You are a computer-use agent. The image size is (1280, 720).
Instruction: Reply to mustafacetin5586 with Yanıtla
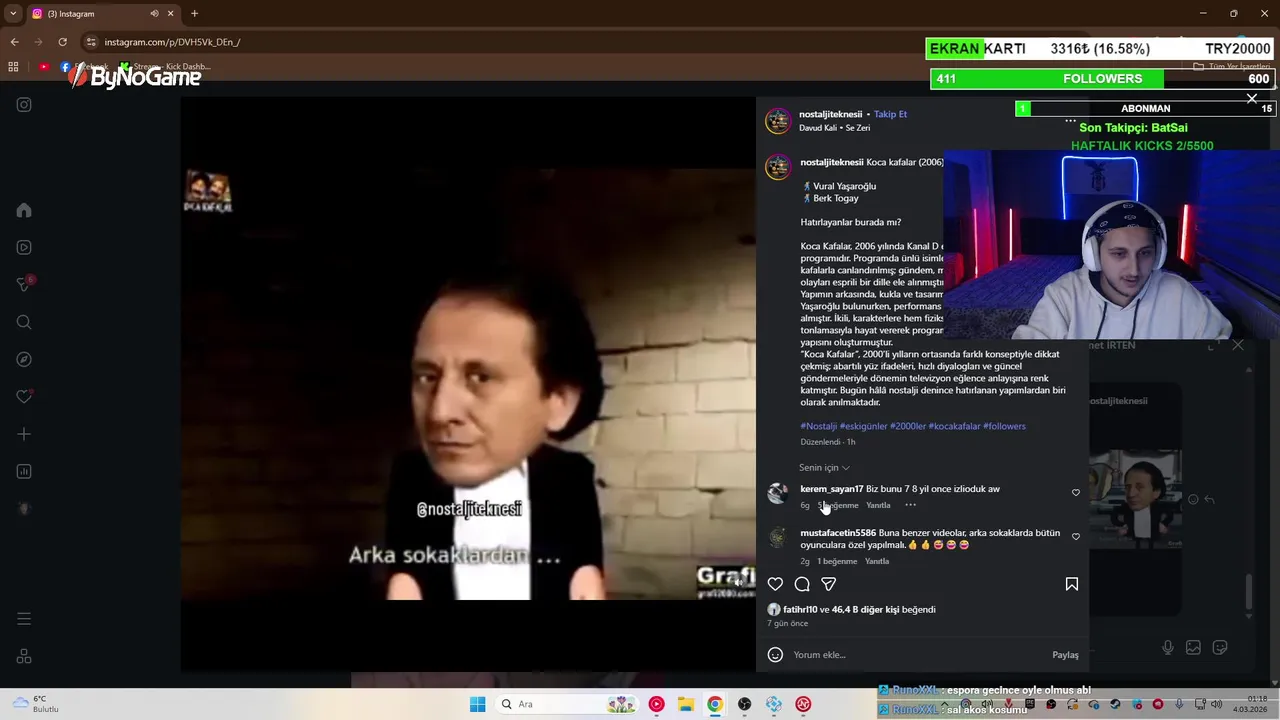point(877,561)
